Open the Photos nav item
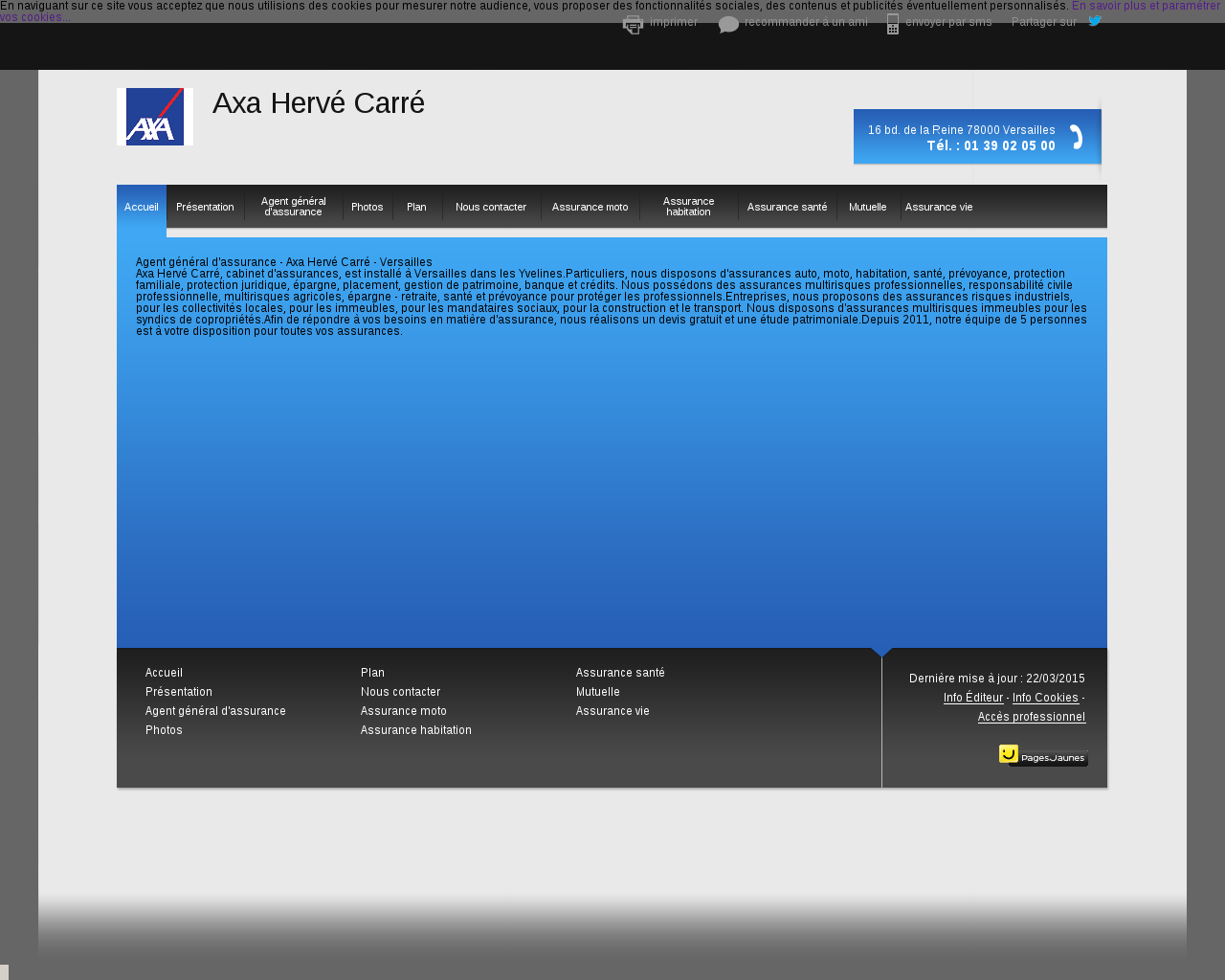 [367, 207]
